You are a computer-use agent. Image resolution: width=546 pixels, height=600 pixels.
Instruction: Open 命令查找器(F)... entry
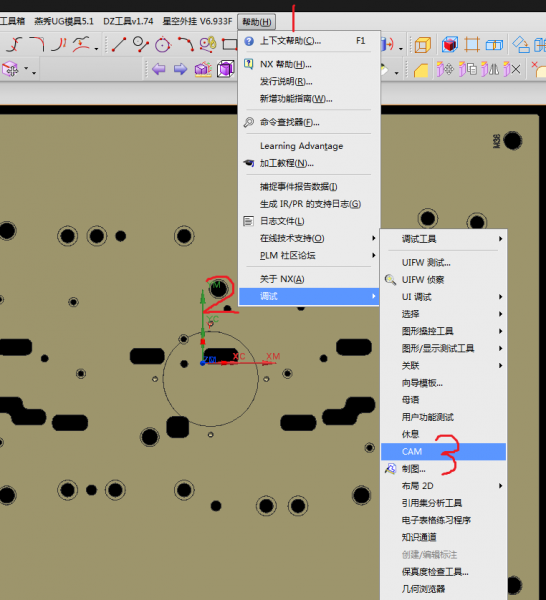(x=309, y=122)
